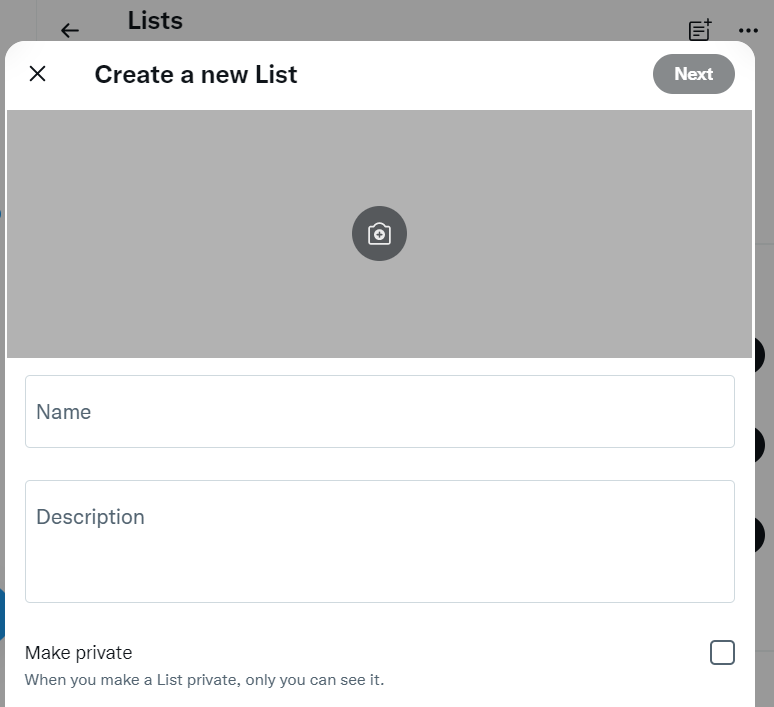Check the Make private checkbox

[722, 652]
